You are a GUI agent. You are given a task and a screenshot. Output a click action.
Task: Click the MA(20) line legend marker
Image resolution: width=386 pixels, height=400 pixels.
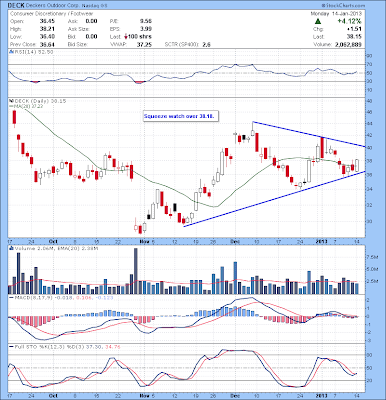10,106
